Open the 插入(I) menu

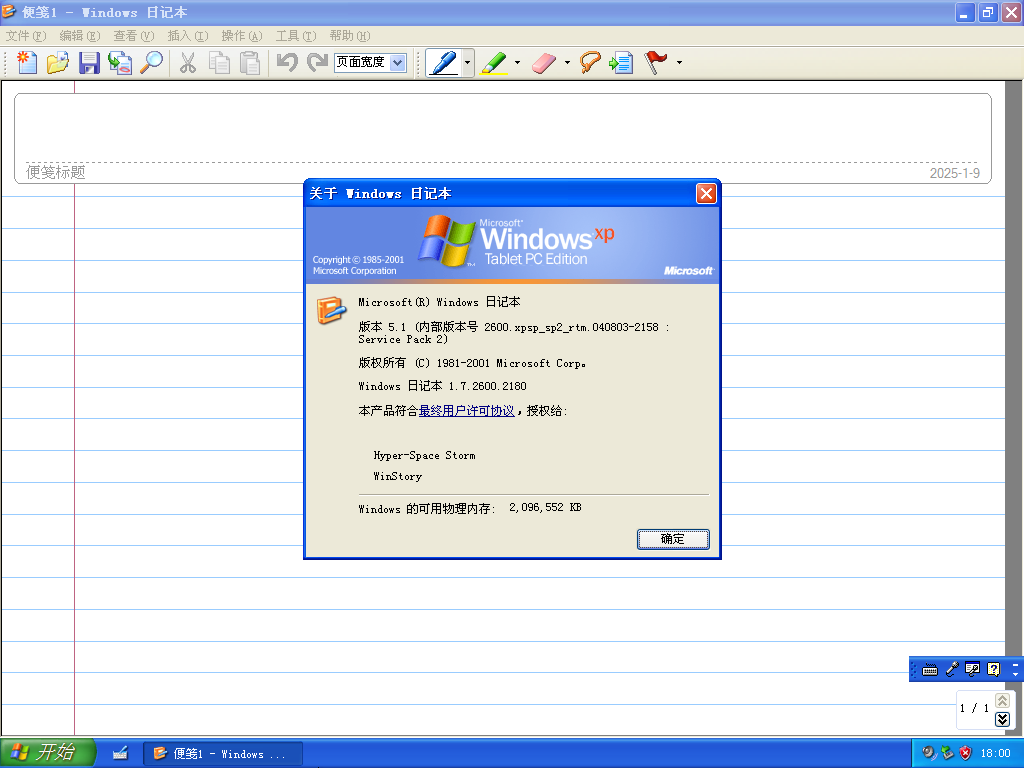tap(188, 36)
